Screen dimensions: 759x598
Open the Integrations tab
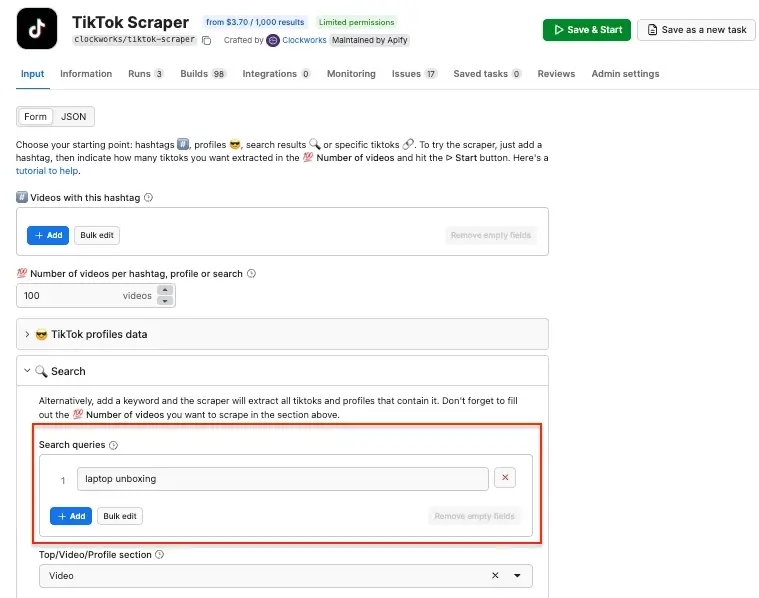click(x=276, y=74)
